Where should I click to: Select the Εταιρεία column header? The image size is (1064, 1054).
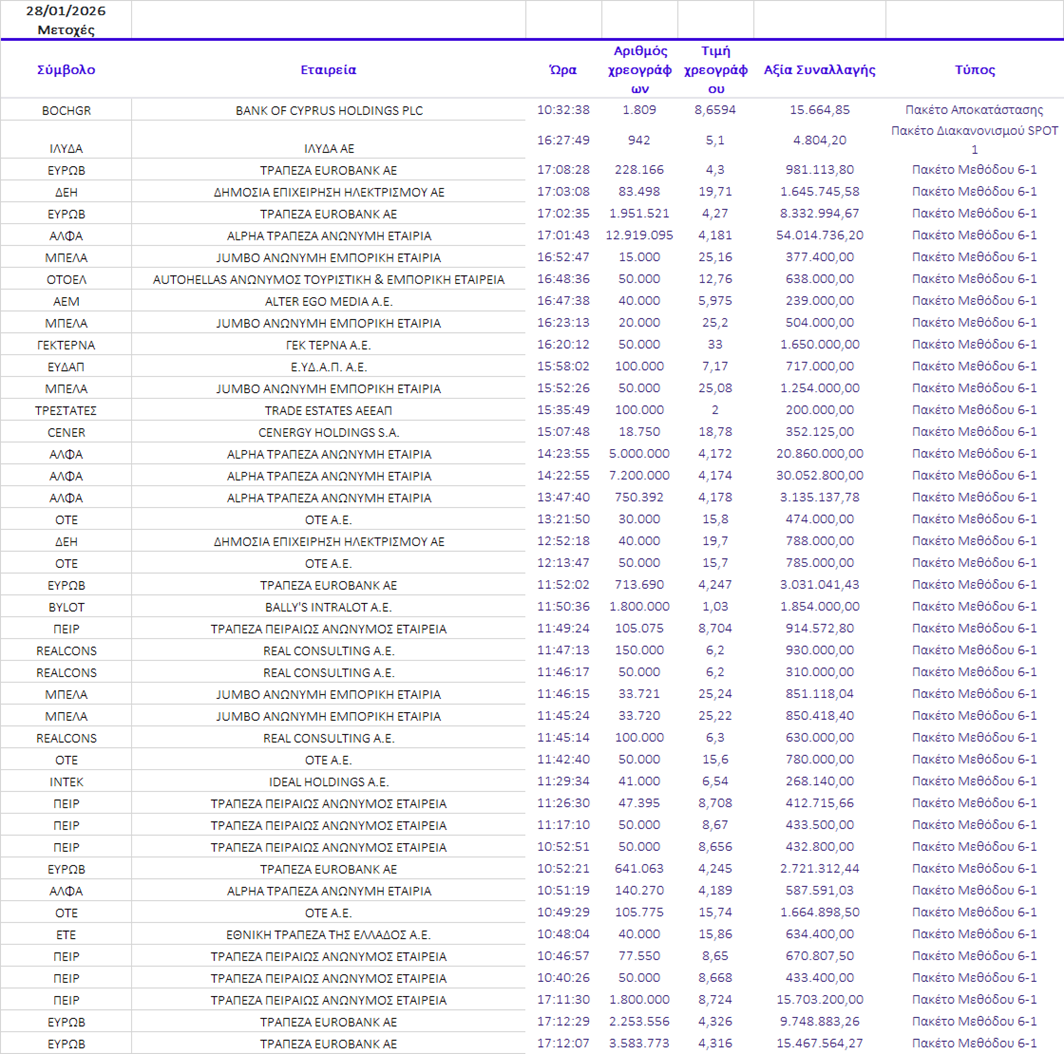pyautogui.click(x=328, y=69)
